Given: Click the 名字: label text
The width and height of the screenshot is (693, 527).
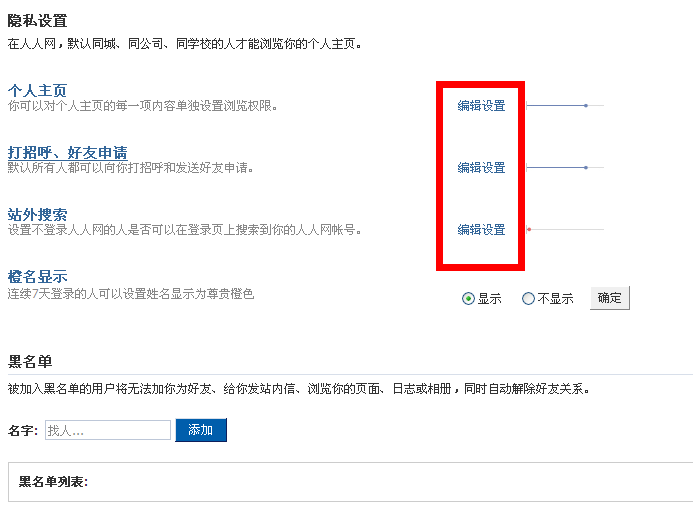Looking at the screenshot, I should coord(23,430).
